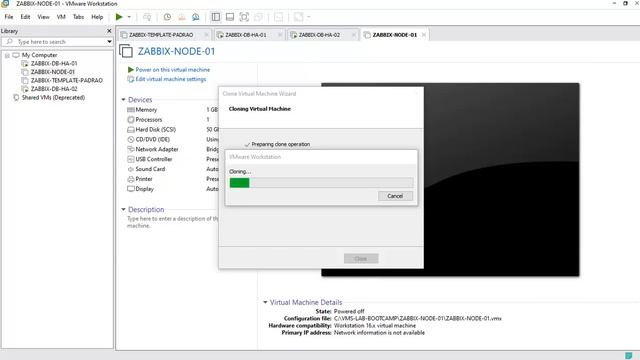Screen dimensions: 640x360
Task: Switch to the ZABBIX-NODE-01 tab
Action: pyautogui.click(x=395, y=35)
